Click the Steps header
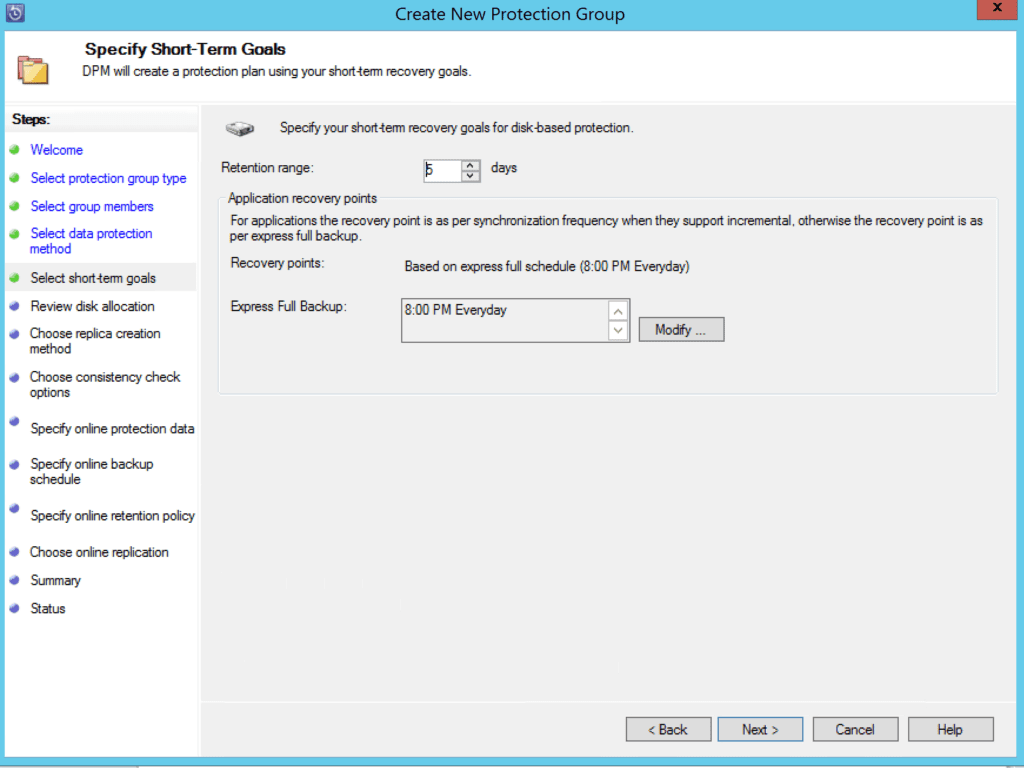Image resolution: width=1024 pixels, height=768 pixels. (31, 120)
